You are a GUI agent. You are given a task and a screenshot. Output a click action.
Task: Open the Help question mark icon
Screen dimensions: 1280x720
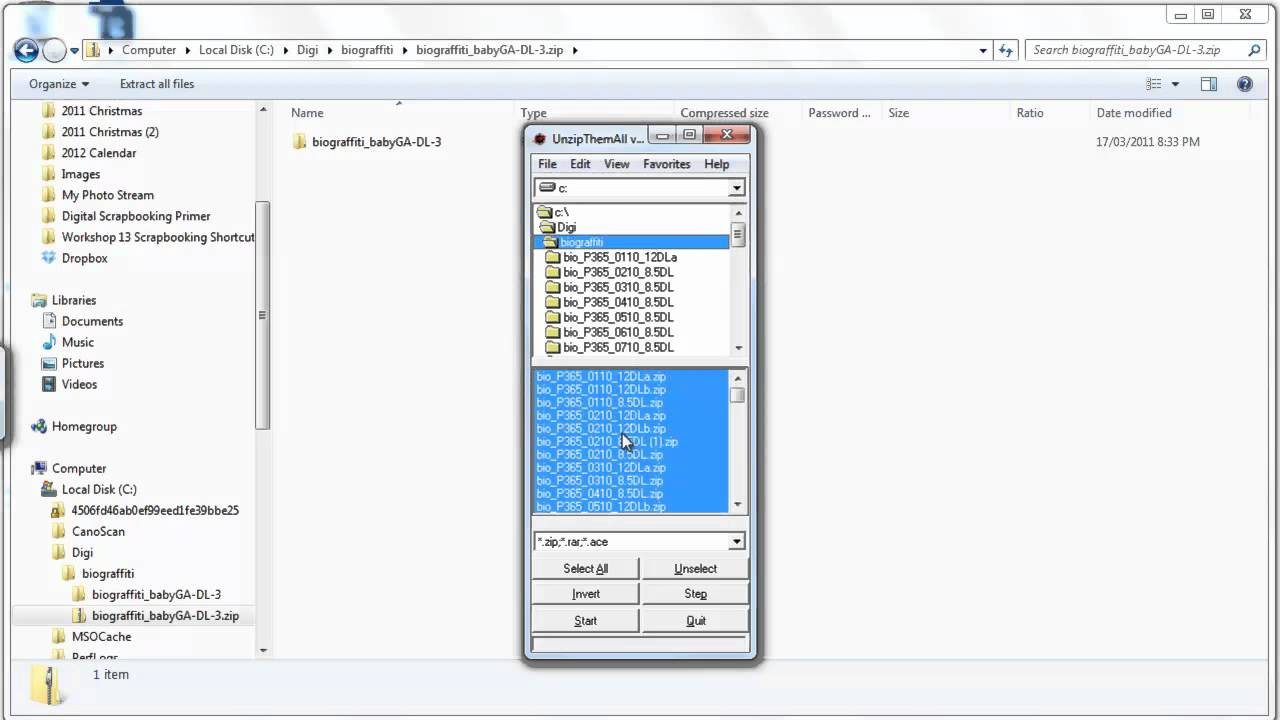coord(1245,85)
